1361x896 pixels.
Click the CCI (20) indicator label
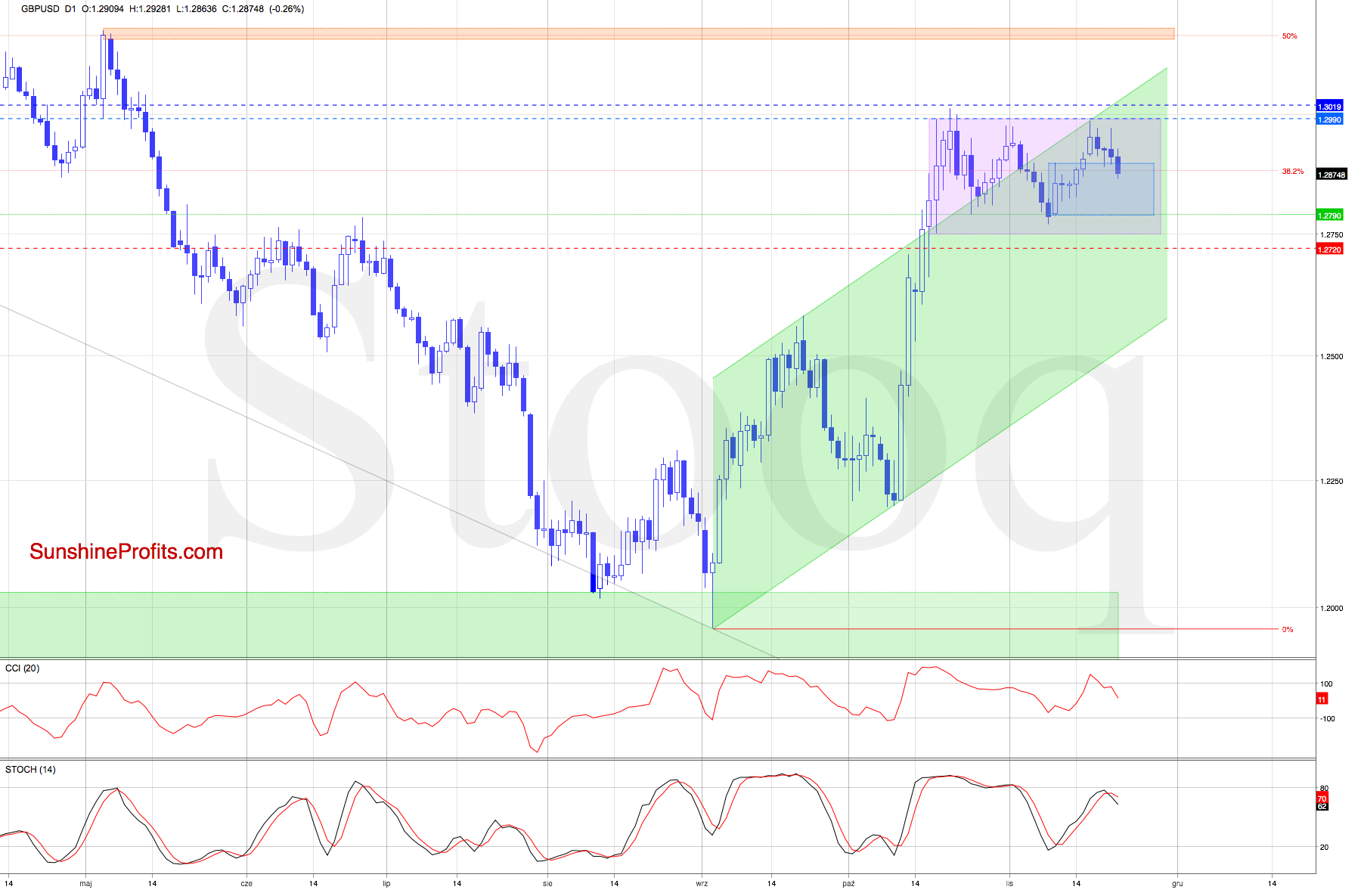23,668
